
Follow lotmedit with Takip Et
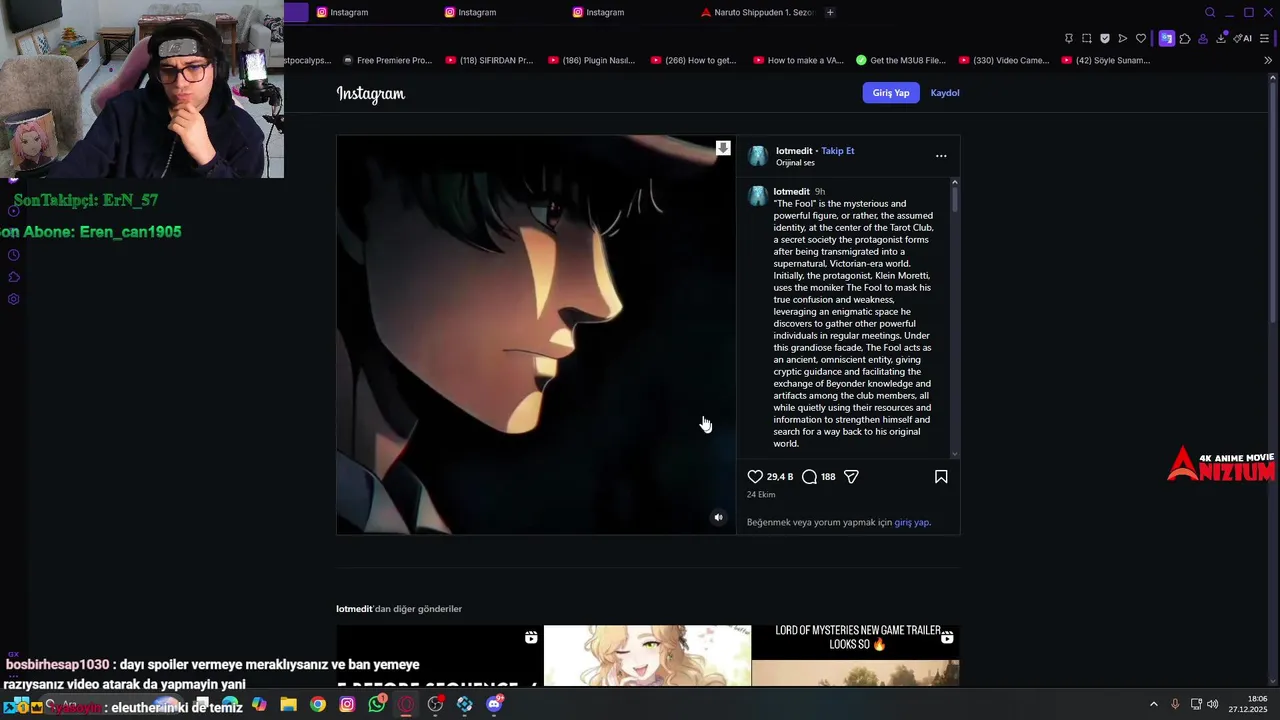coord(838,151)
